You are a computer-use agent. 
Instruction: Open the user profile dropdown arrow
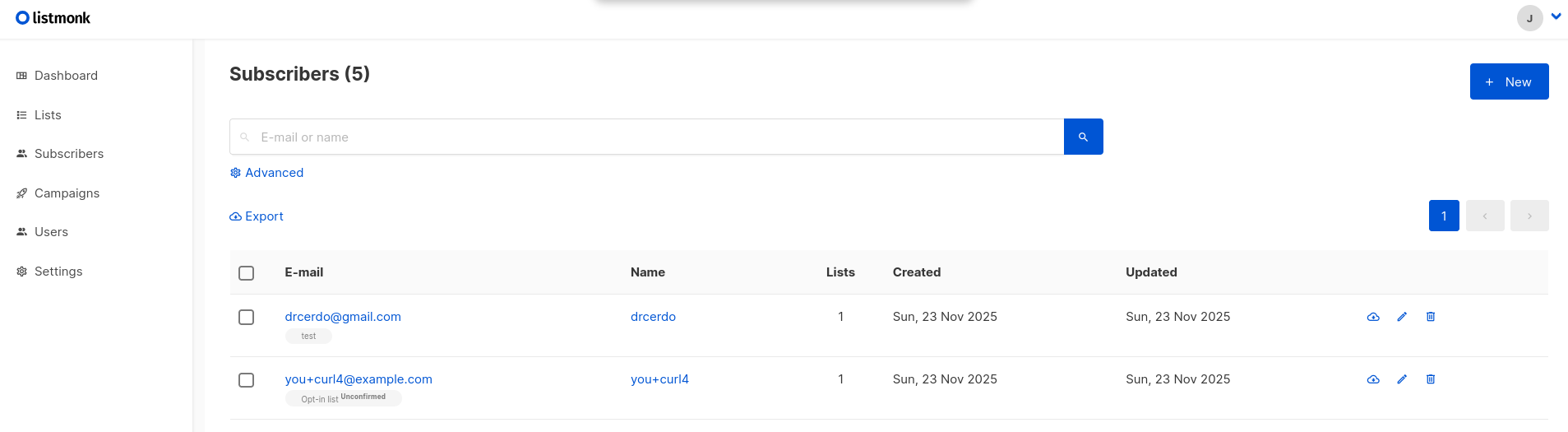1556,16
